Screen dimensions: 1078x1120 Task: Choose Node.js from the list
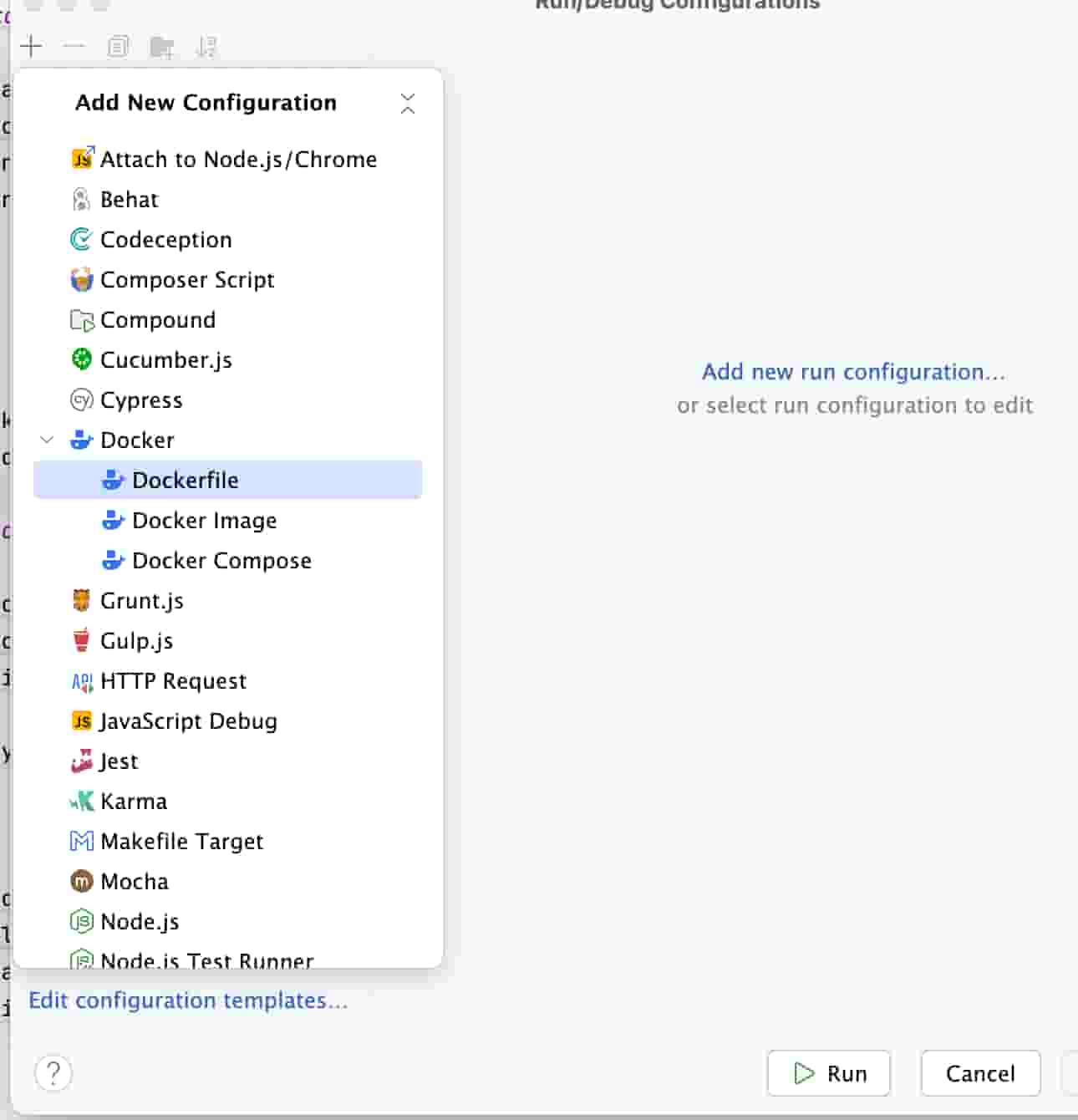pos(227,921)
